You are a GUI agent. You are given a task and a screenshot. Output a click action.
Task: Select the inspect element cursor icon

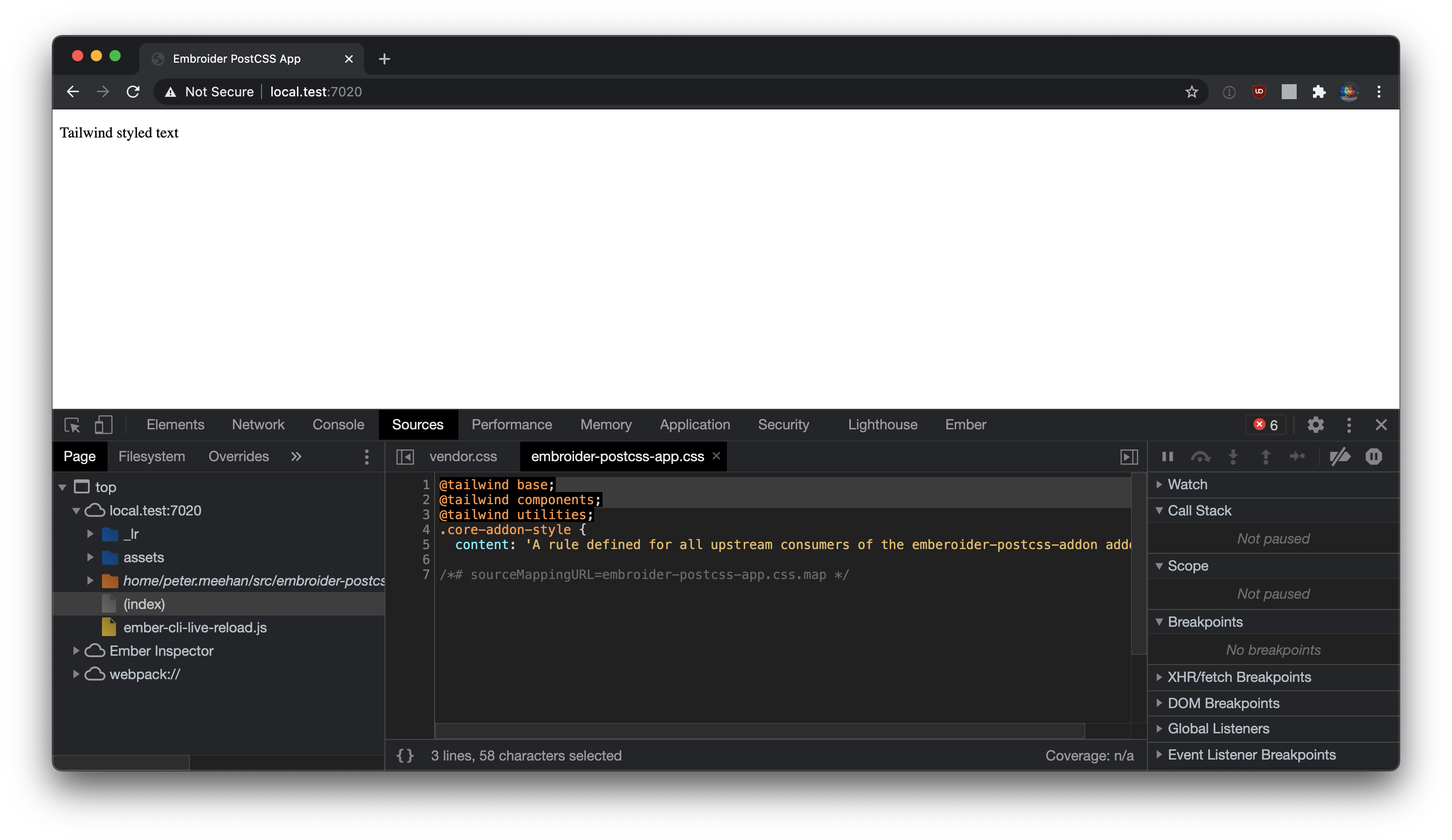(72, 425)
